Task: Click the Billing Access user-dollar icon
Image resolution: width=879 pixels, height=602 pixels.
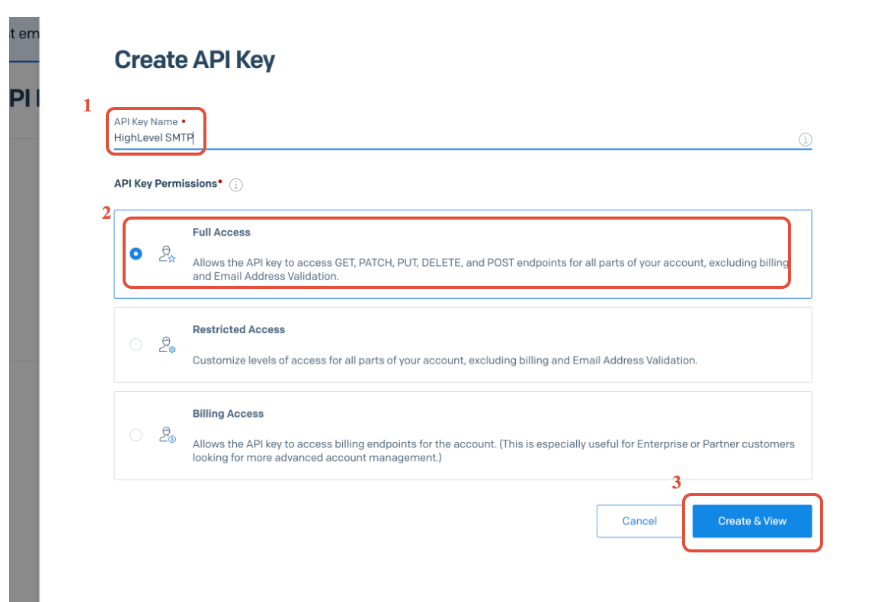Action: pyautogui.click(x=167, y=435)
